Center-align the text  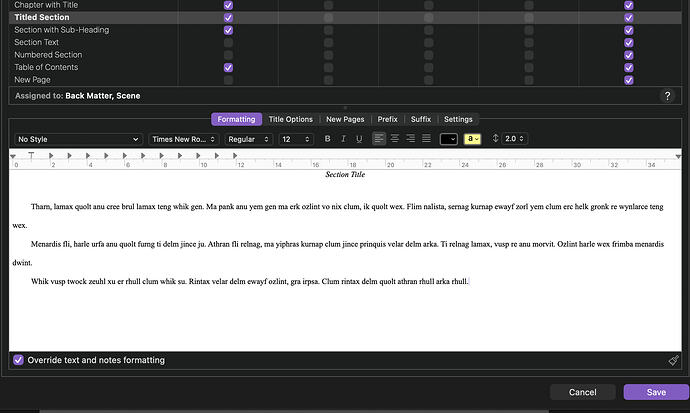(x=395, y=139)
